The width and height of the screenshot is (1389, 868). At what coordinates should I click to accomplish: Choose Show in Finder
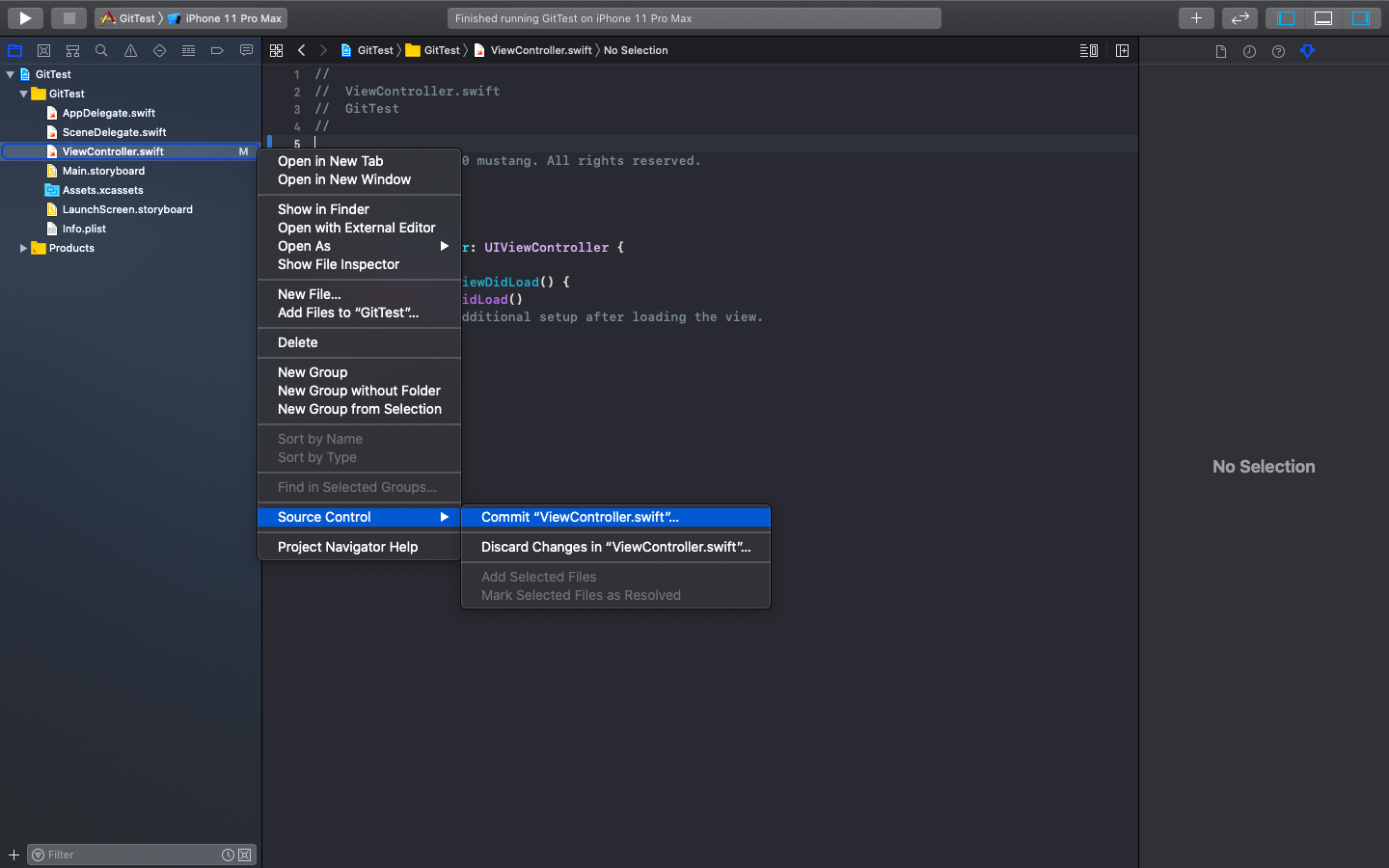point(359,209)
